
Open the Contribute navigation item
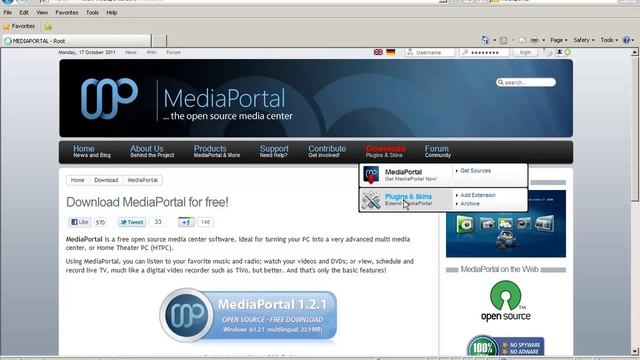(x=327, y=151)
